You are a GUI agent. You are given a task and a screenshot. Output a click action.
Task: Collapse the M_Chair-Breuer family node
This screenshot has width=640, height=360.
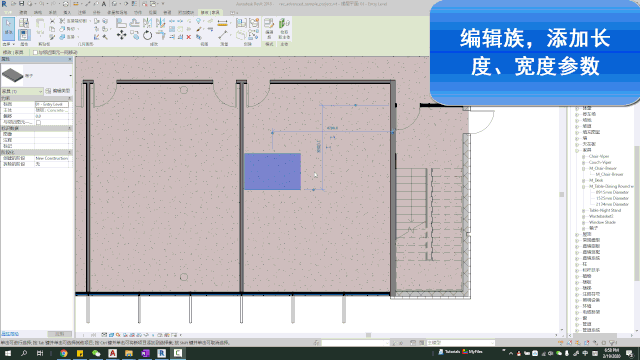(x=584, y=168)
